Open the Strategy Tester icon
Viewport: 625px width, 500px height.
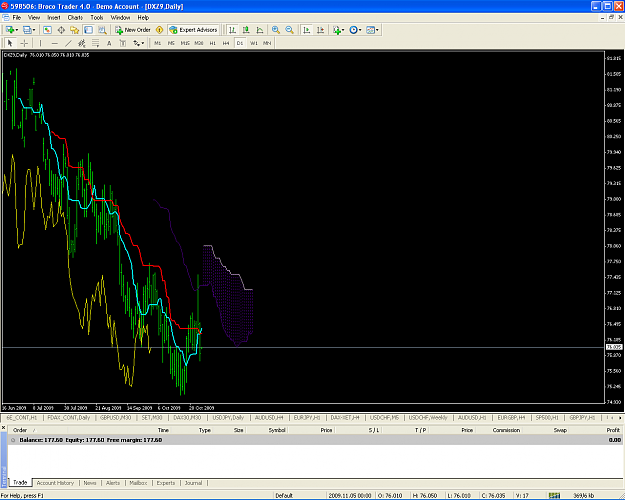tap(102, 30)
